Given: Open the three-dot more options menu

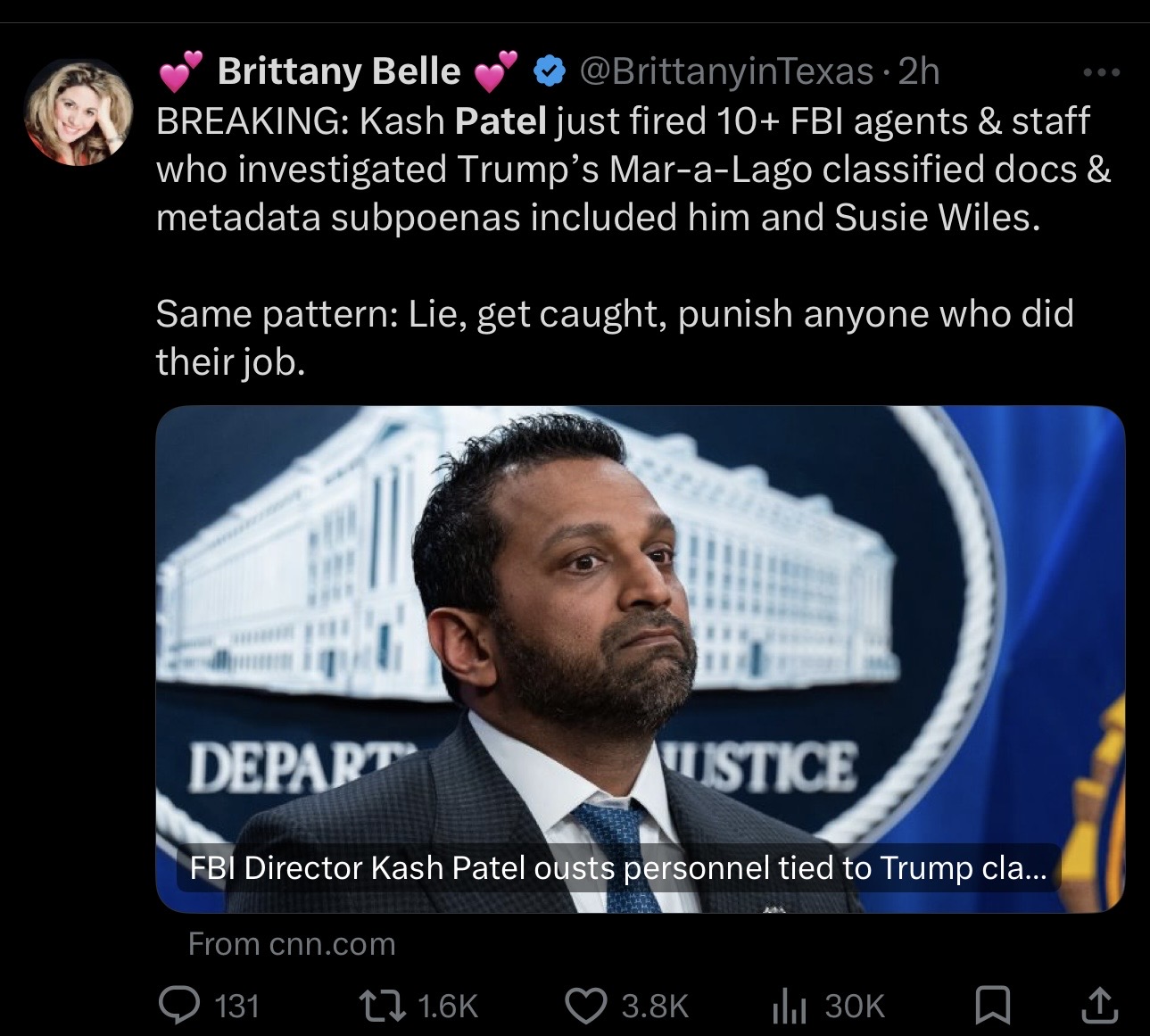Looking at the screenshot, I should click(x=1102, y=73).
